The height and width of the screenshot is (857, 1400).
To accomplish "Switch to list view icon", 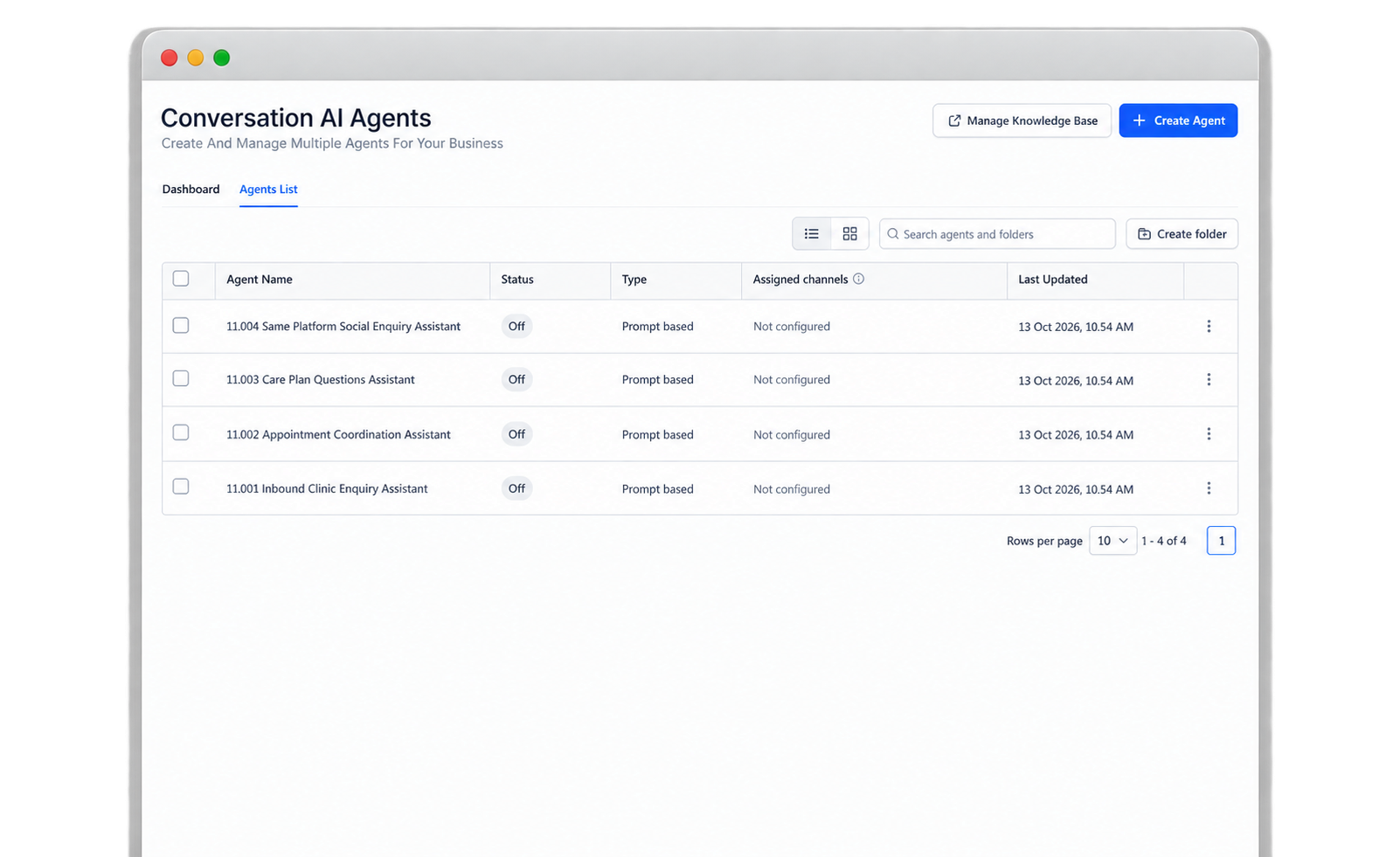I will pos(812,234).
